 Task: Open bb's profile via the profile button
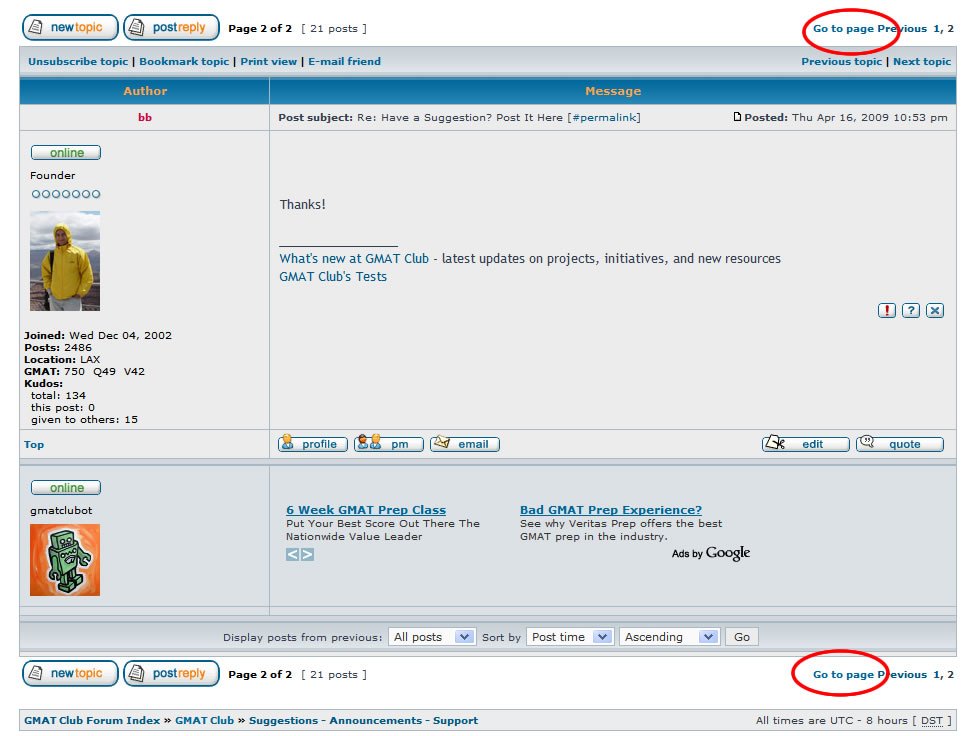[x=313, y=444]
